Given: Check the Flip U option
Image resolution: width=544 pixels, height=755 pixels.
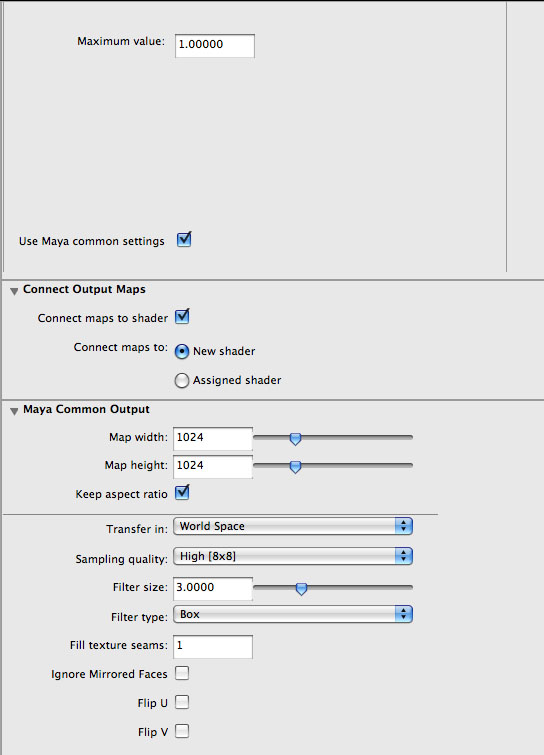Looking at the screenshot, I should [182, 702].
